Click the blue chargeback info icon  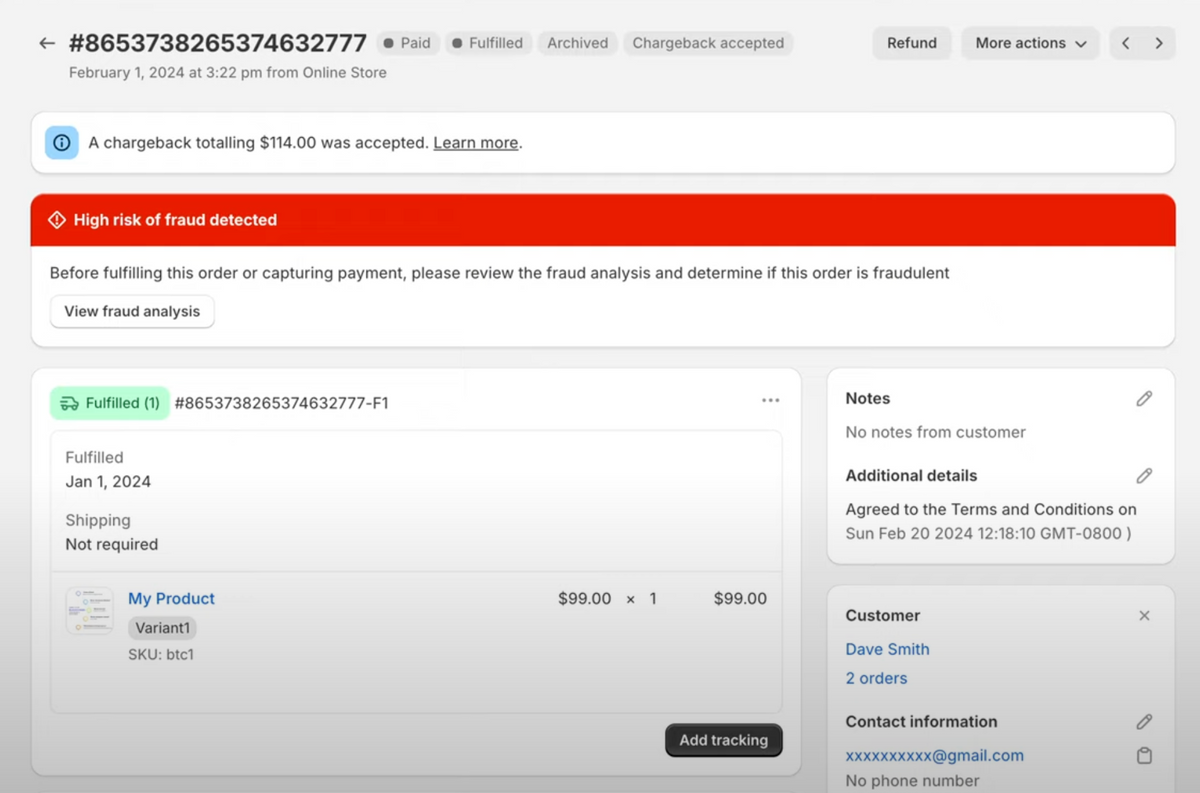(62, 143)
